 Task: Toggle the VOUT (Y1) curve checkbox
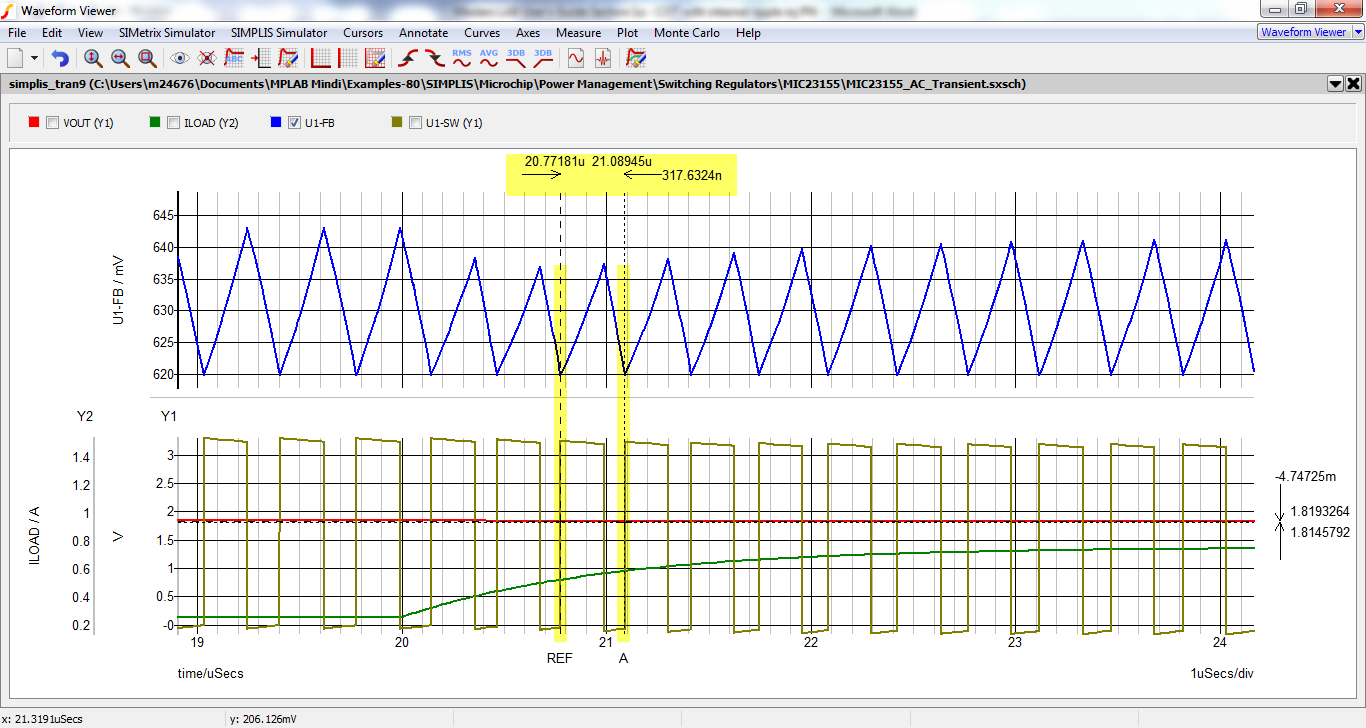(x=53, y=123)
